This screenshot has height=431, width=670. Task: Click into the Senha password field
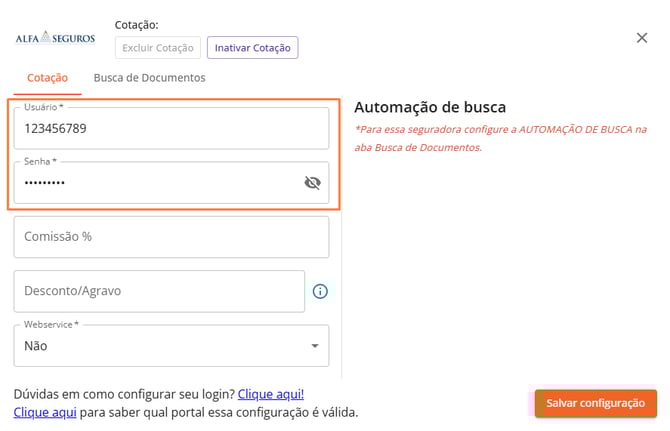150,183
